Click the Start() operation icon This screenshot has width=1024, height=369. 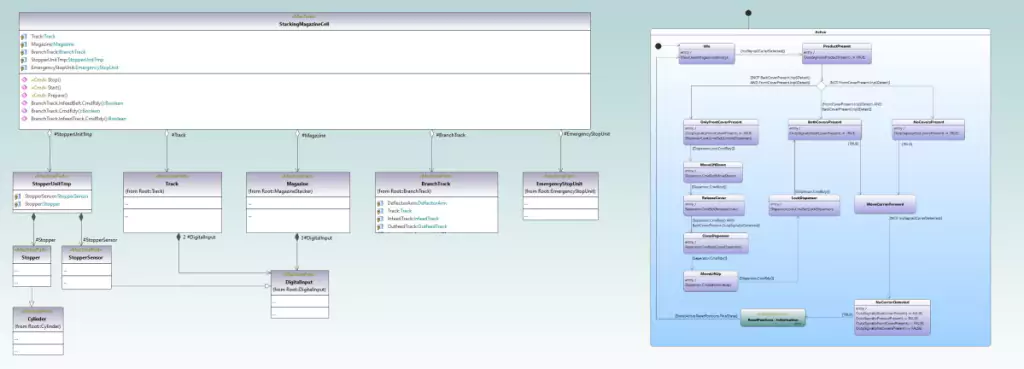pyautogui.click(x=24, y=88)
